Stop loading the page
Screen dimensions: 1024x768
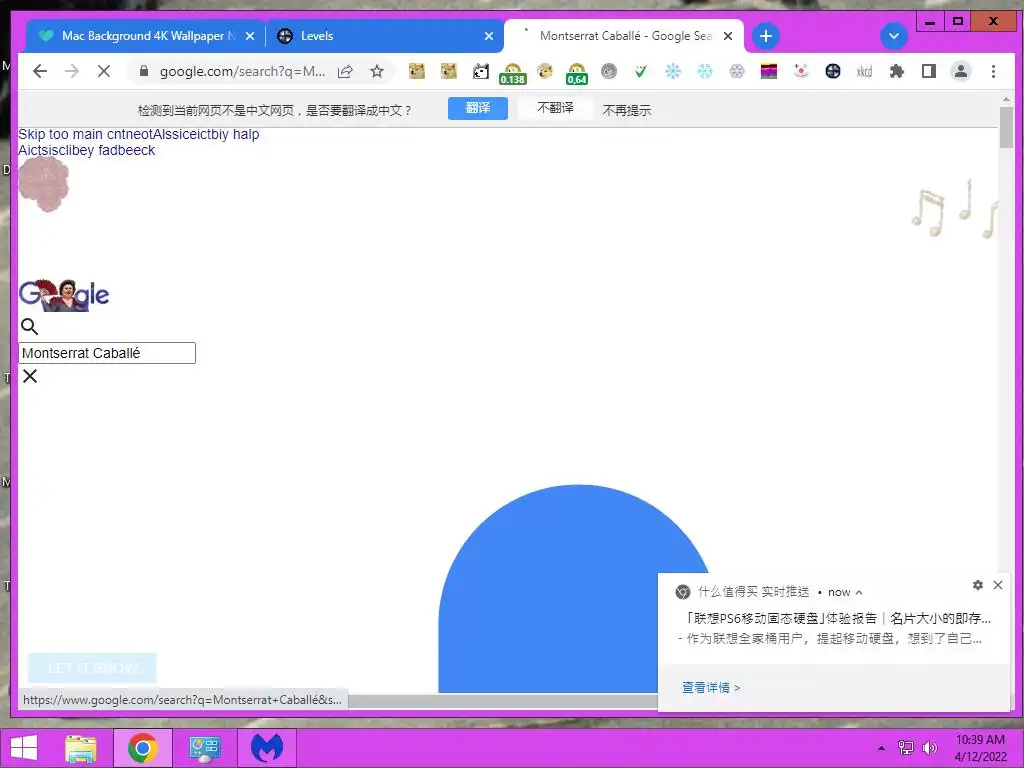[104, 71]
